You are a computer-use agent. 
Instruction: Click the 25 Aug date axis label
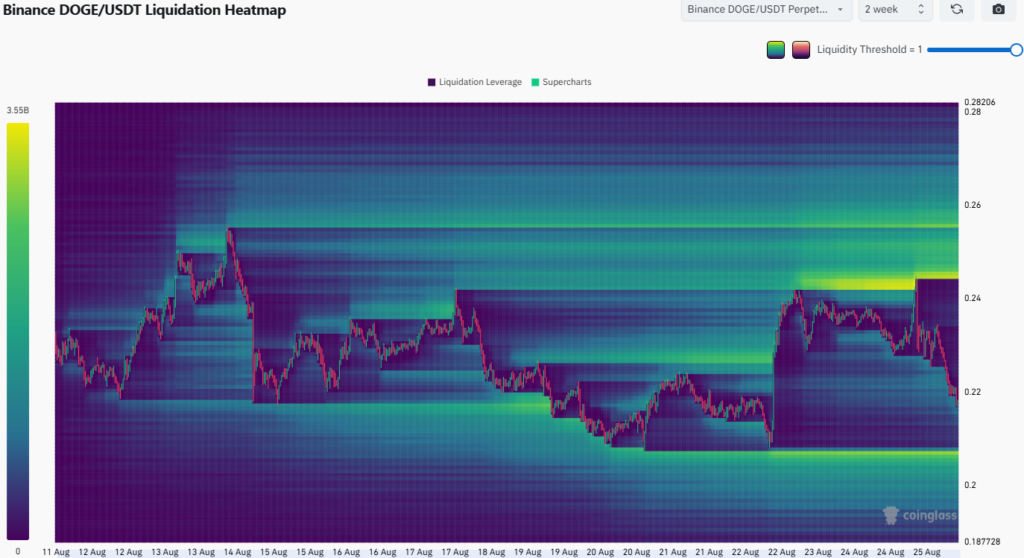tap(926, 551)
